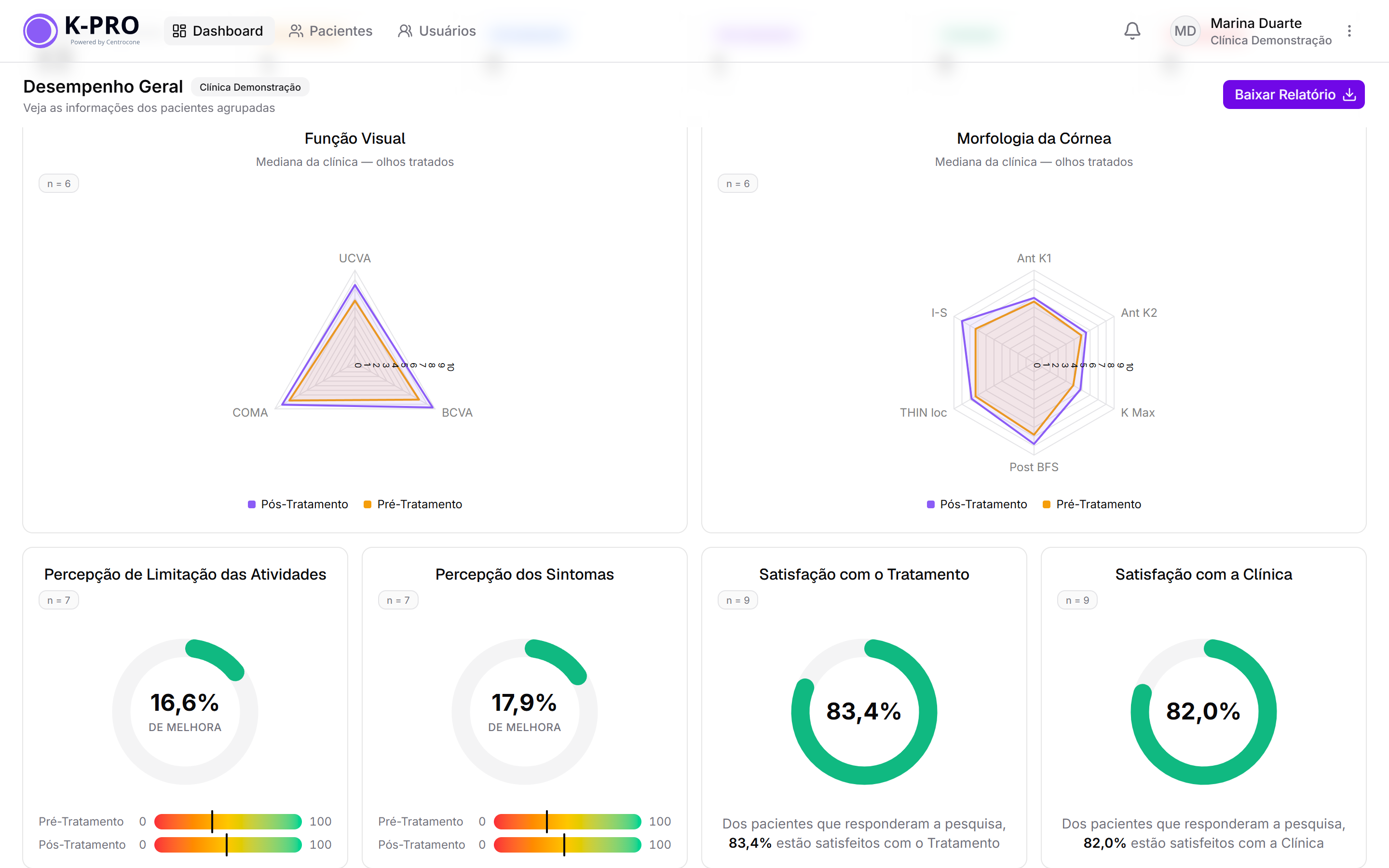Viewport: 1389px width, 868px height.
Task: Click the 83,4% satisfaction donut
Action: (x=864, y=711)
